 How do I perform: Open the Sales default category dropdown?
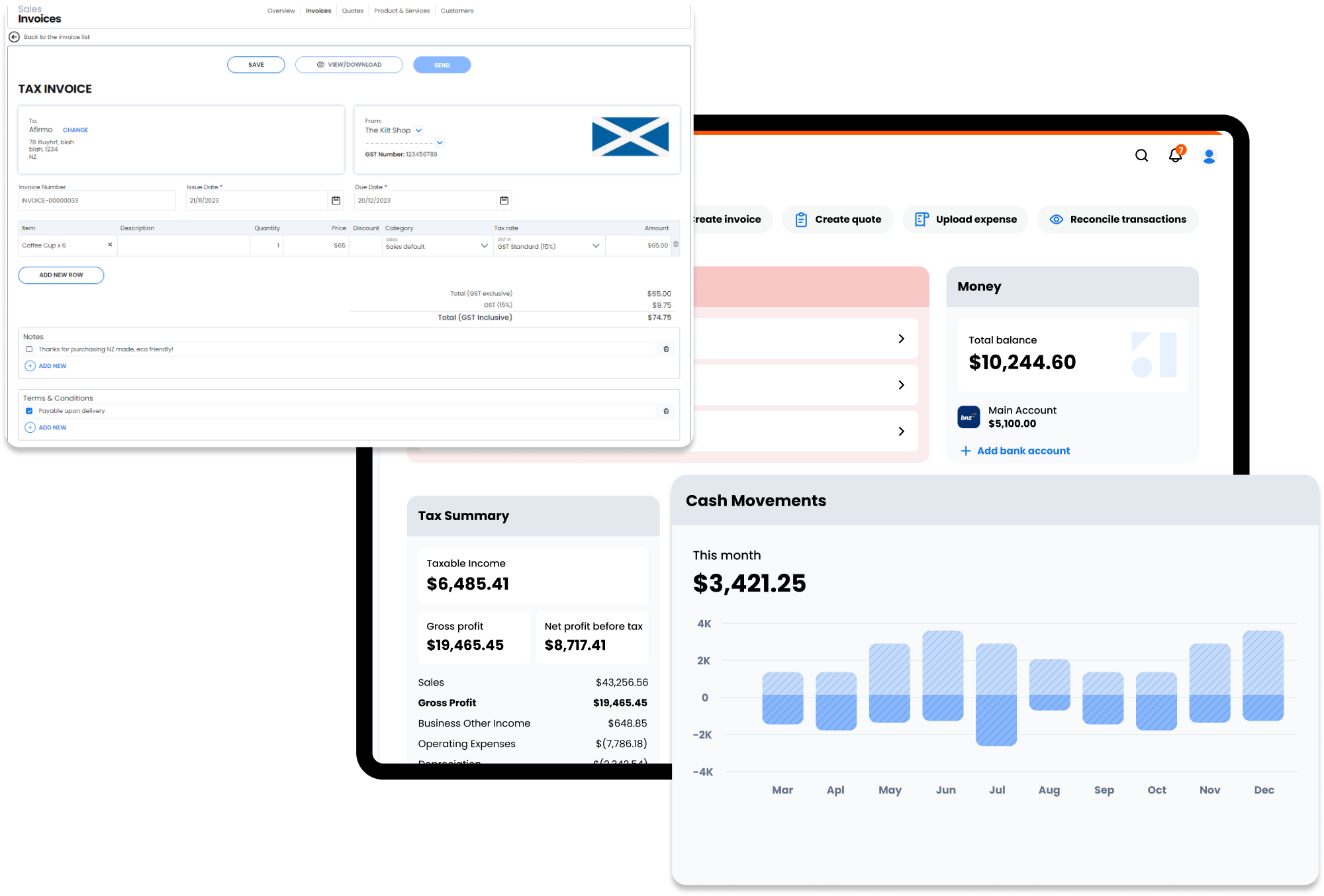coord(483,246)
